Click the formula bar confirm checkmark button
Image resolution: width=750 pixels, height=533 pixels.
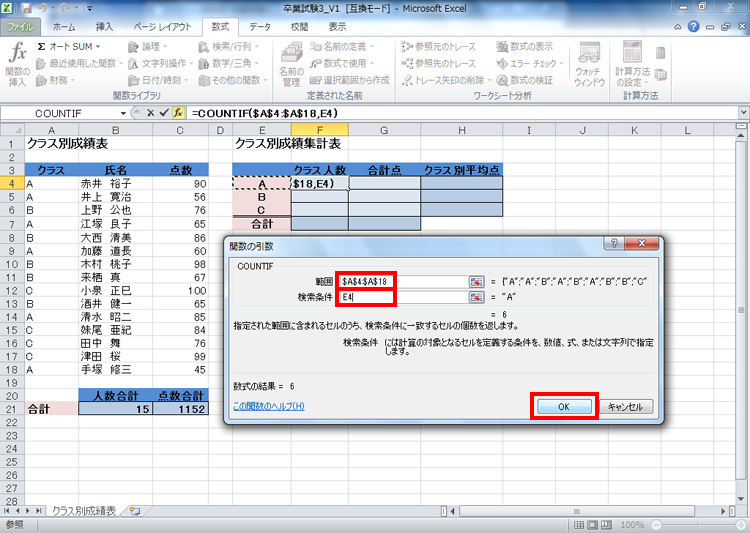tap(164, 113)
